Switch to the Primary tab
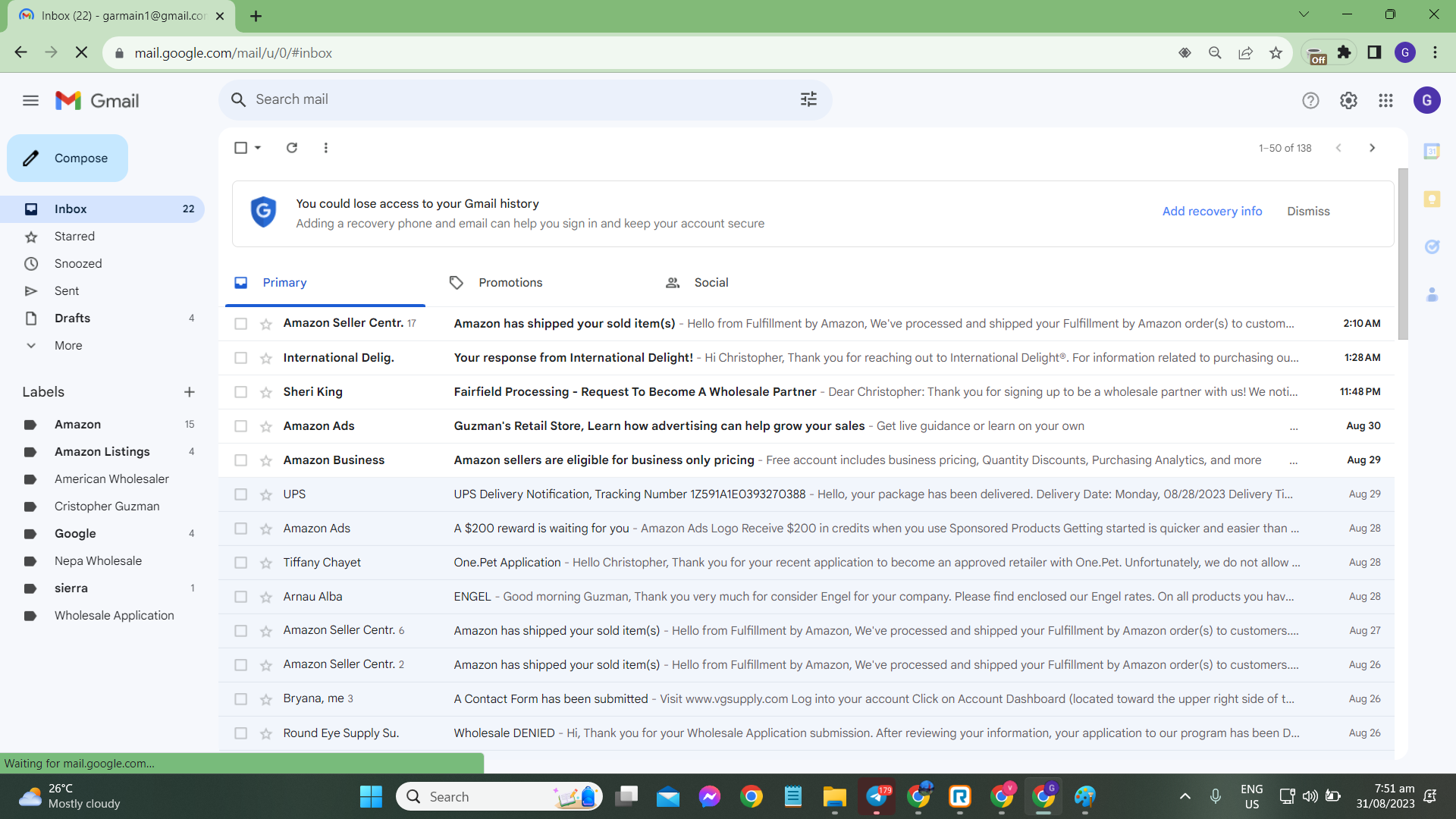Image resolution: width=1456 pixels, height=819 pixels. click(x=325, y=283)
